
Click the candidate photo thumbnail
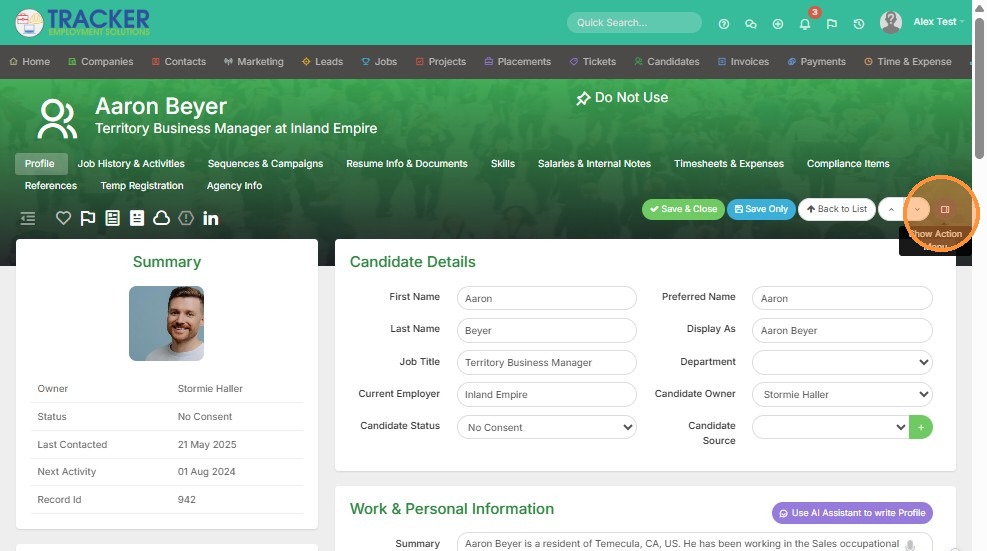point(166,324)
